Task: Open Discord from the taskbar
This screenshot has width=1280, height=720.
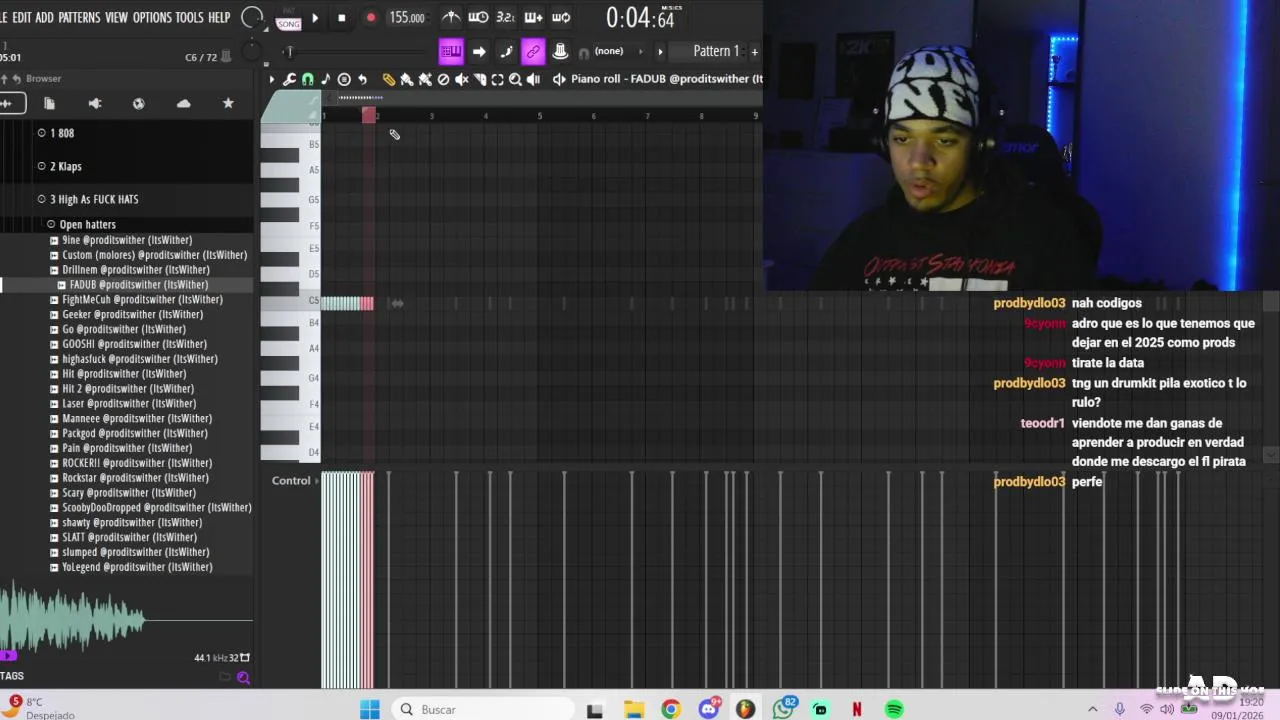Action: [x=709, y=709]
